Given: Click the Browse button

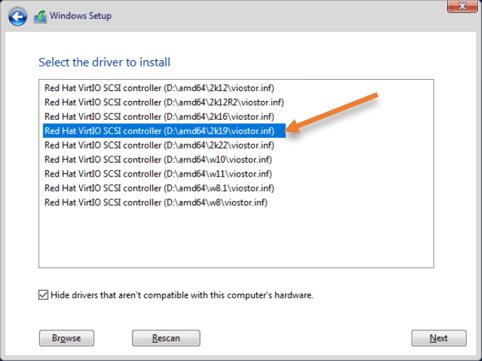Looking at the screenshot, I should coord(67,338).
